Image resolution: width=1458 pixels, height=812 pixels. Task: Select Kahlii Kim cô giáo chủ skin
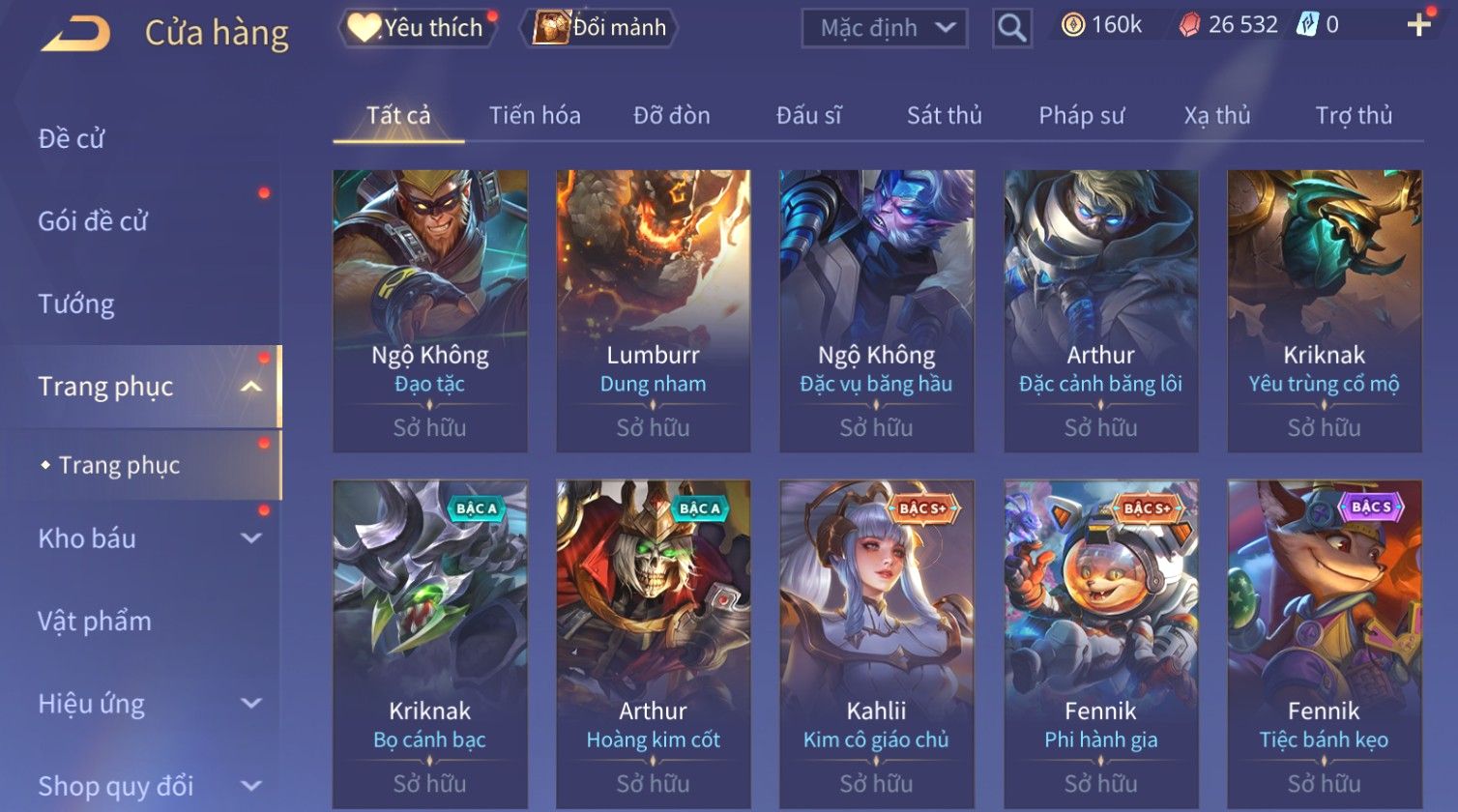(x=876, y=645)
